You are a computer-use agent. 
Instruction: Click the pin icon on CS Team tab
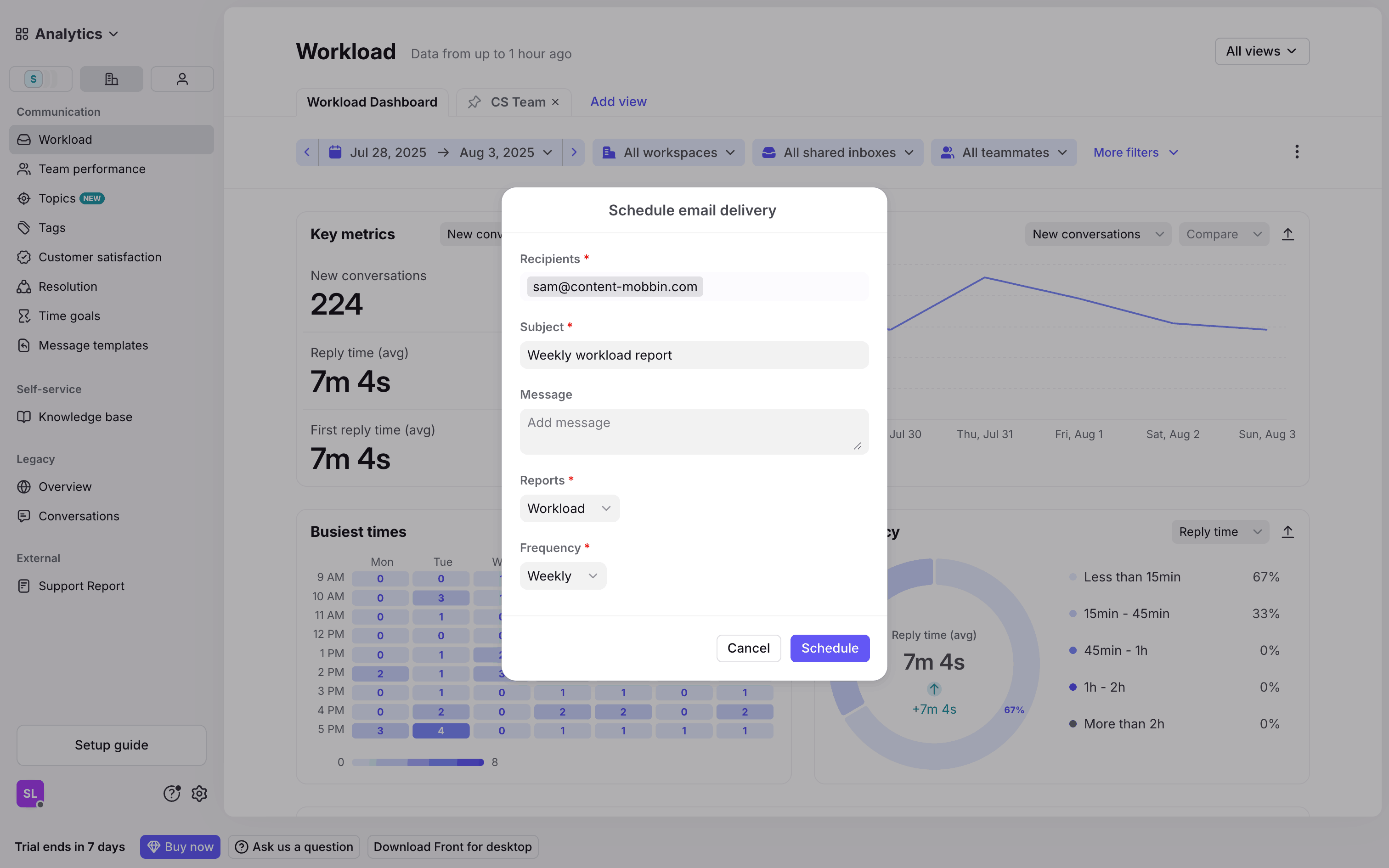(474, 102)
